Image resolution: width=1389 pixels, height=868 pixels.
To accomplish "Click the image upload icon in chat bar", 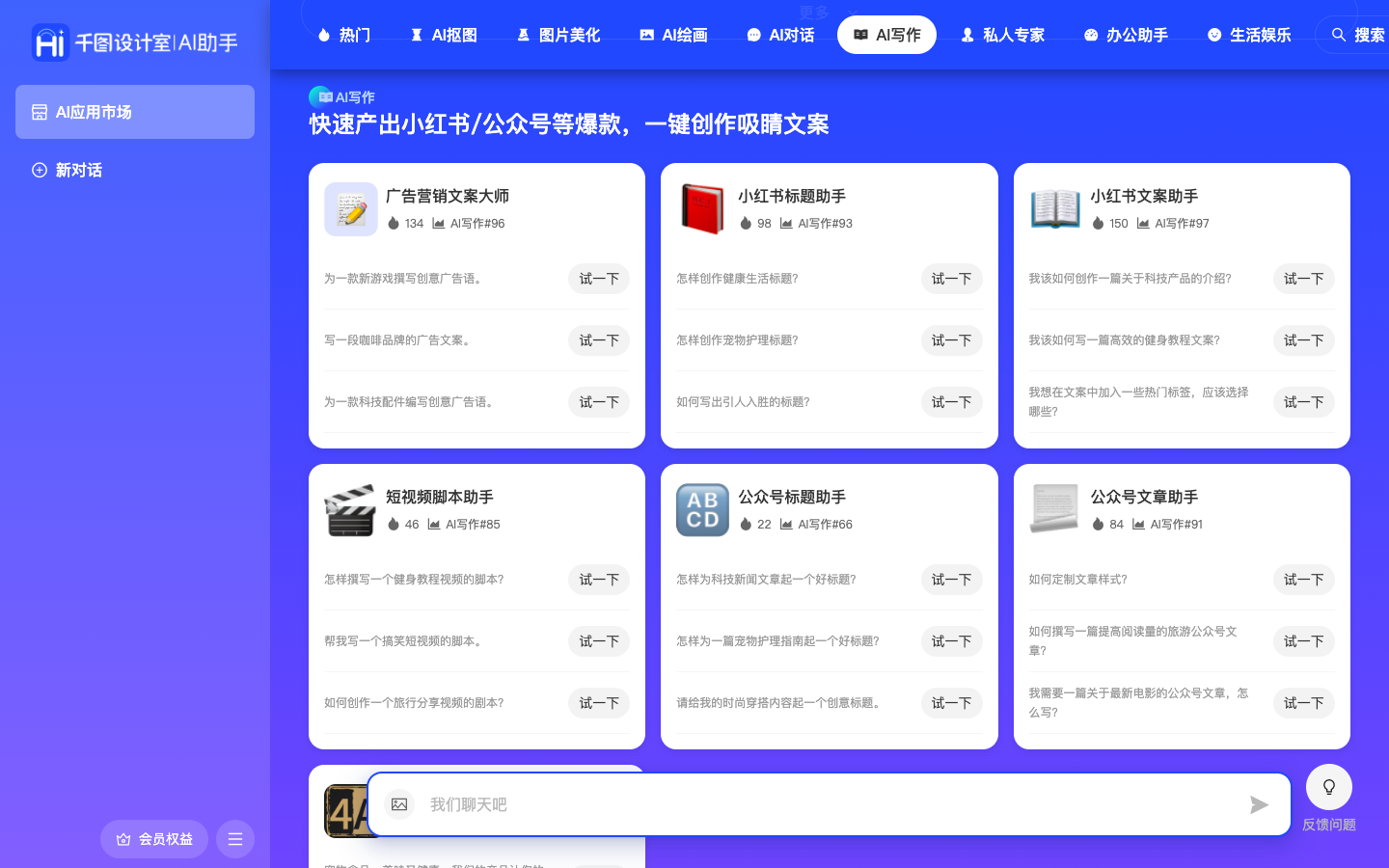I will (x=399, y=803).
